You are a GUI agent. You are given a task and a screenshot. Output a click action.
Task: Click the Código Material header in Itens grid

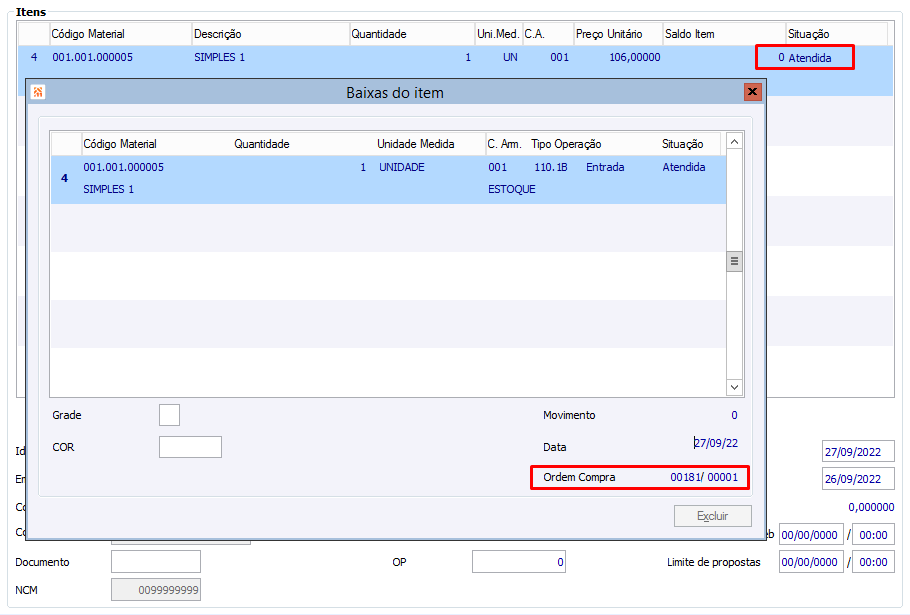(88, 34)
